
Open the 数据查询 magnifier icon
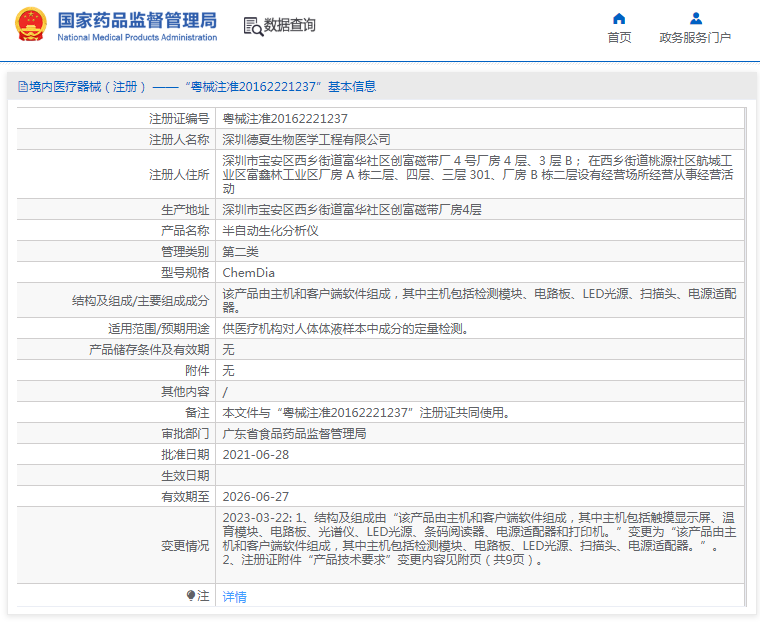(x=252, y=26)
